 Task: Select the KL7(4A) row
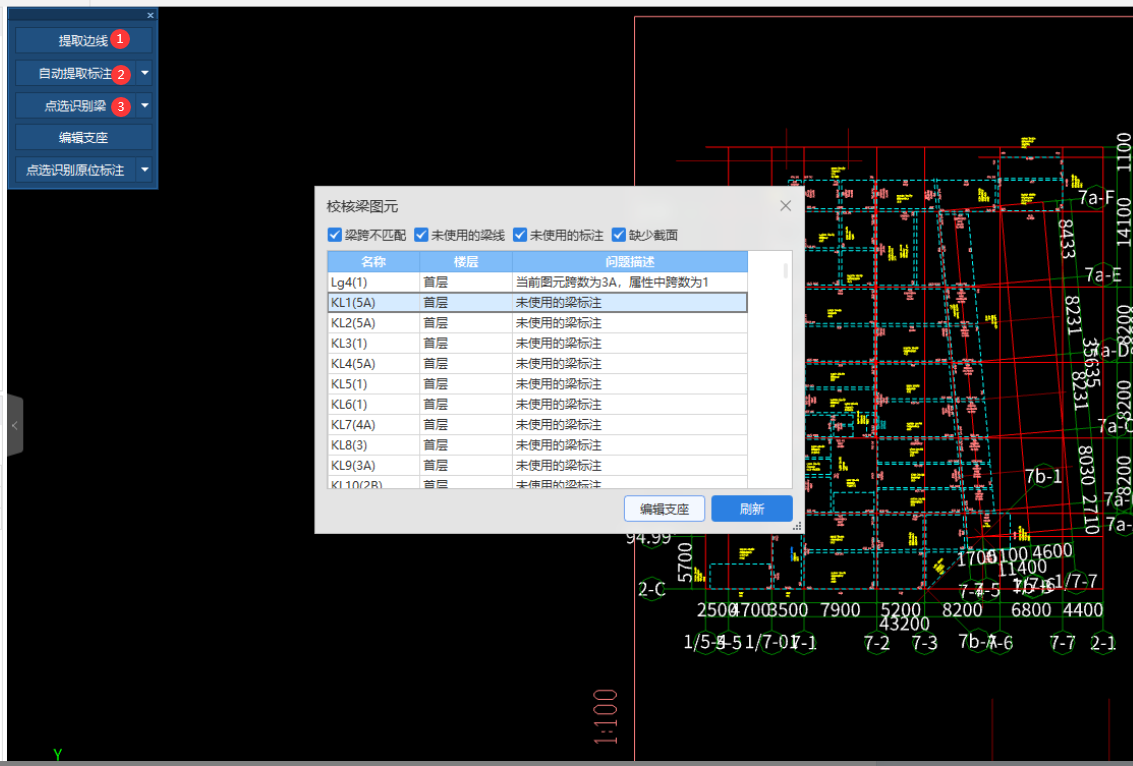click(538, 424)
